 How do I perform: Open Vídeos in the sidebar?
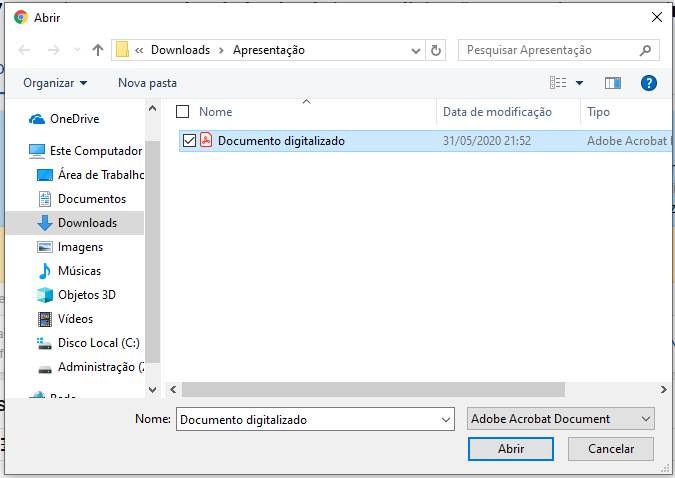[x=75, y=319]
